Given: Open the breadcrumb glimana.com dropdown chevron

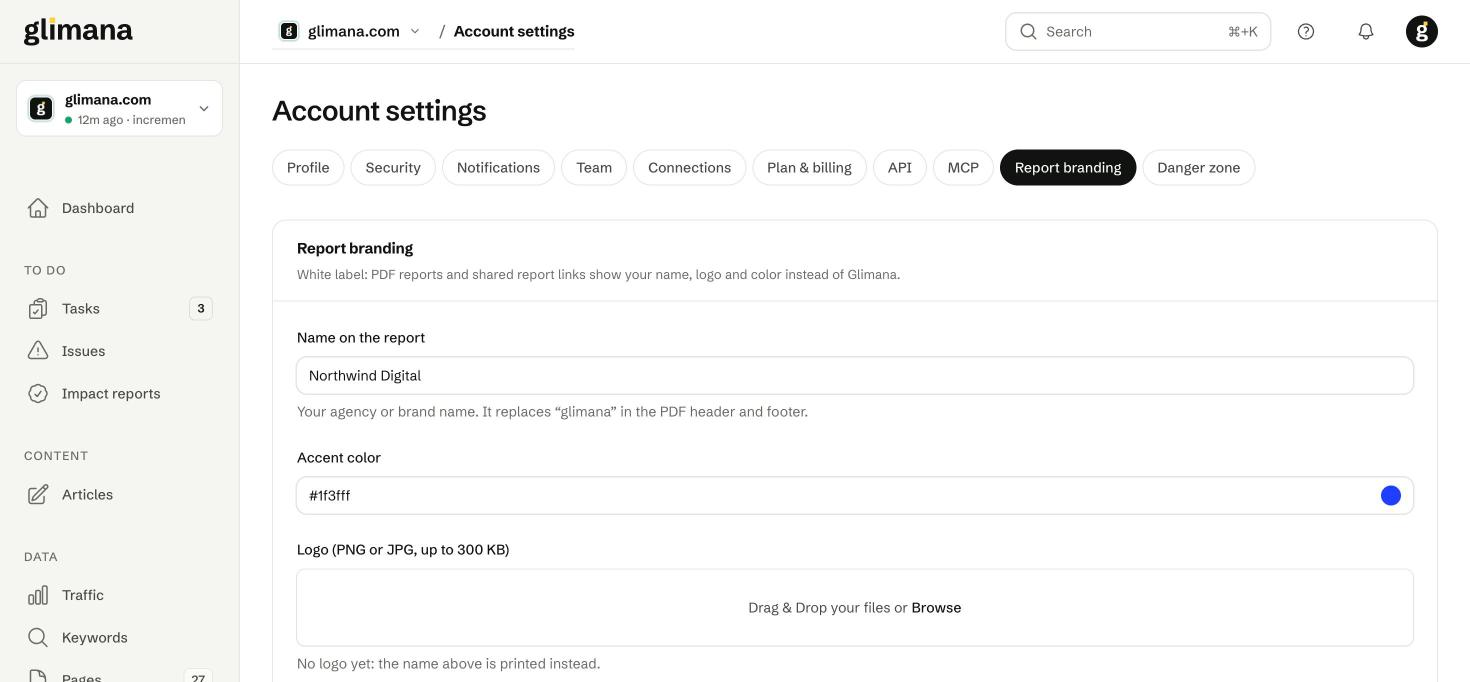Looking at the screenshot, I should [x=415, y=31].
